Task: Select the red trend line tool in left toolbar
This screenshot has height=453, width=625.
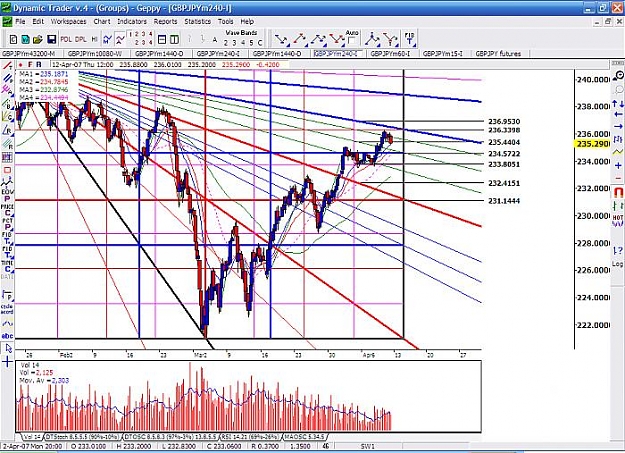Action: [x=7, y=65]
